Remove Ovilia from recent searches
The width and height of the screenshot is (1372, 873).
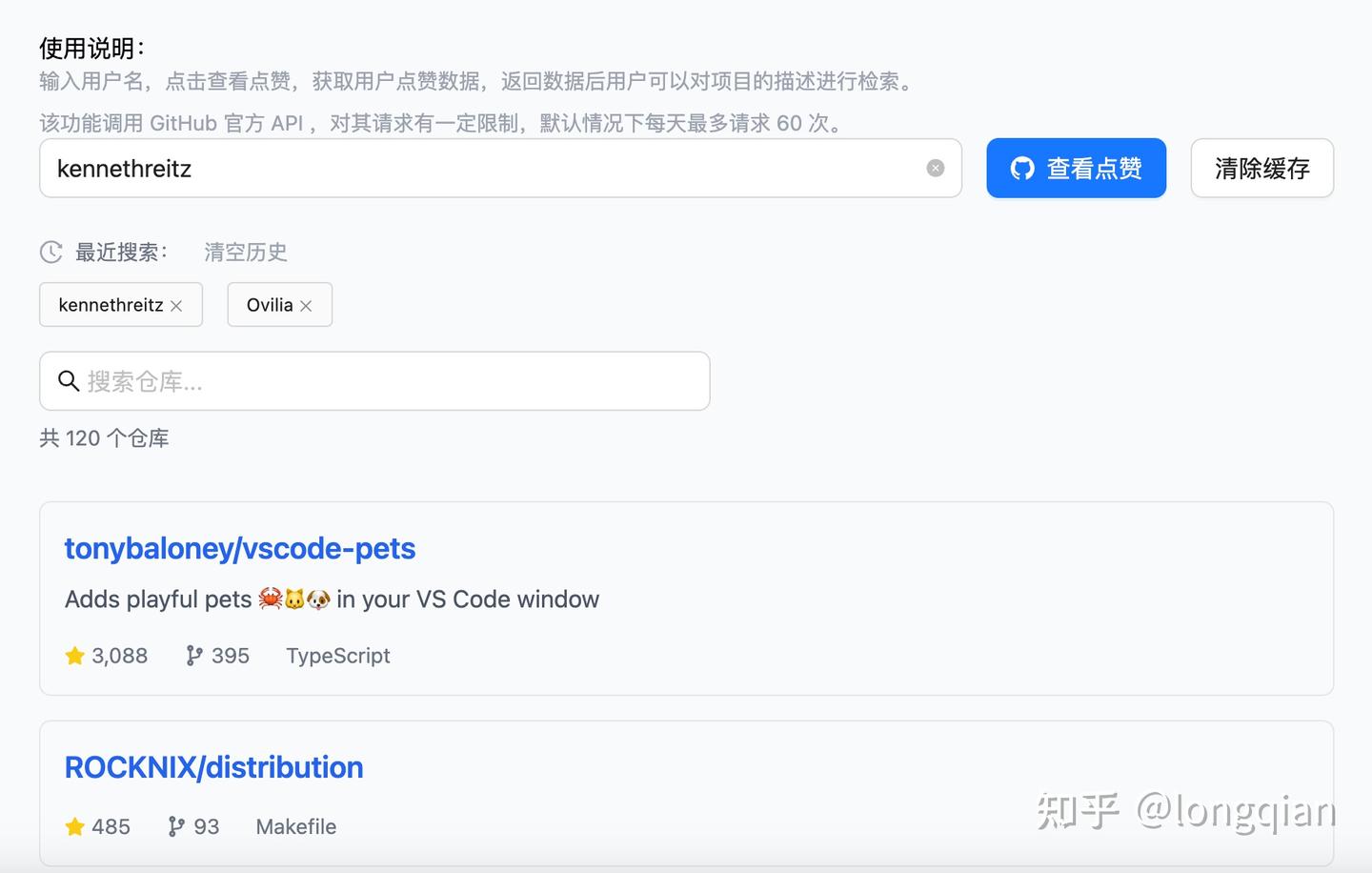[x=306, y=306]
